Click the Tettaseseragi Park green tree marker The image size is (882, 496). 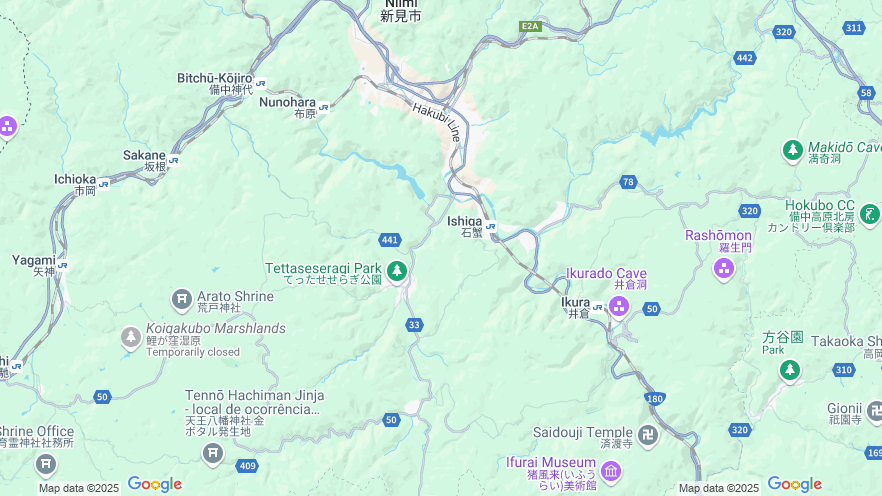(397, 272)
